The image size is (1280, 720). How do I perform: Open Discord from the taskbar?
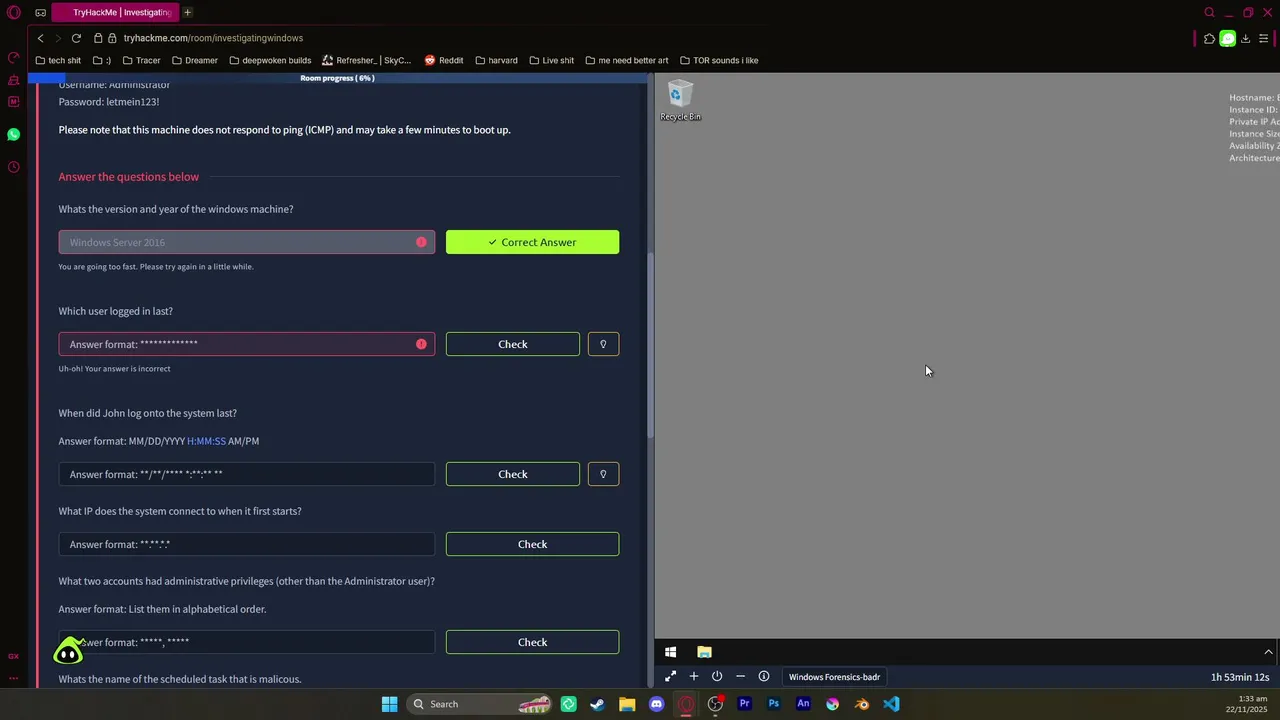pos(656,704)
